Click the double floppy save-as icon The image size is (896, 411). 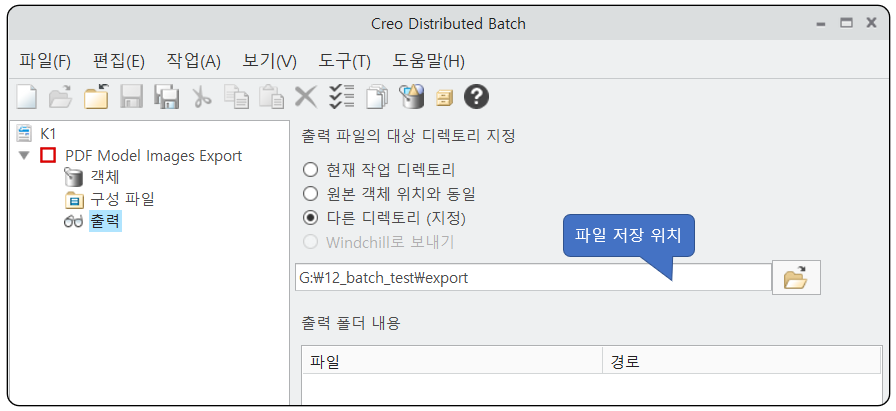point(166,97)
